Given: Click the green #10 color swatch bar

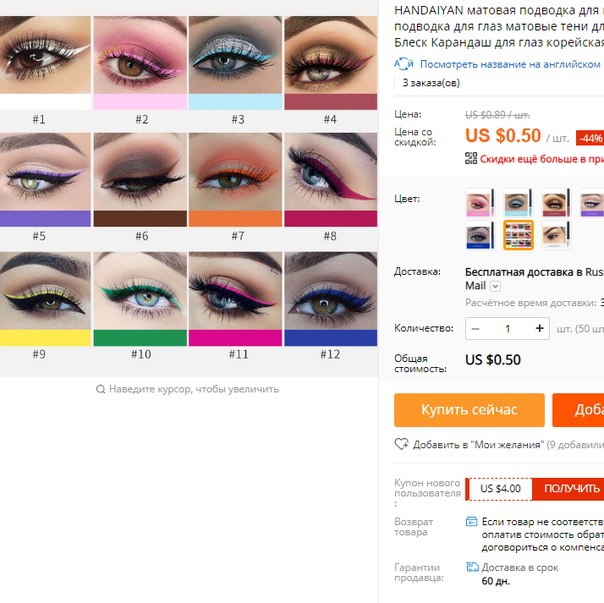Looking at the screenshot, I should click(x=140, y=338).
